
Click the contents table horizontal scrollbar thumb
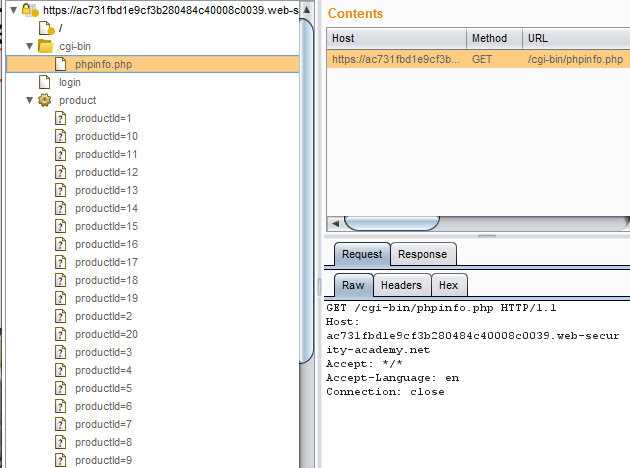[x=392, y=223]
